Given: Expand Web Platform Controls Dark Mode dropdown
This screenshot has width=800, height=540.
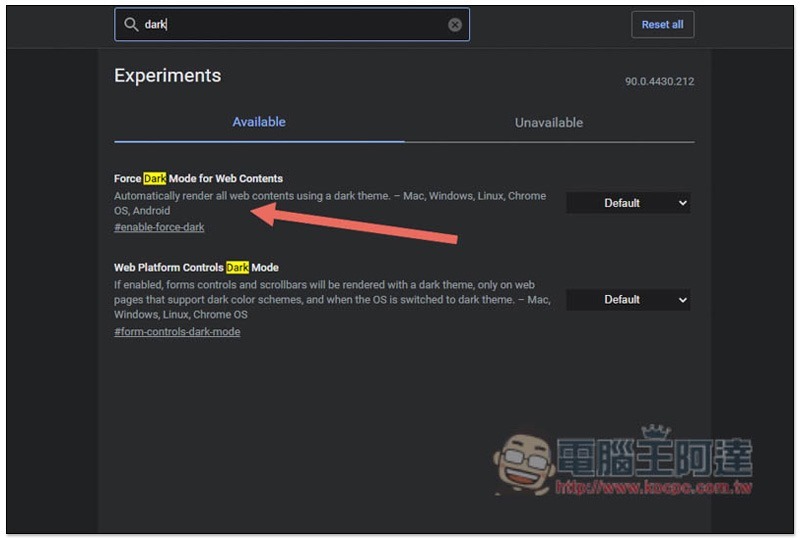Looking at the screenshot, I should 628,299.
